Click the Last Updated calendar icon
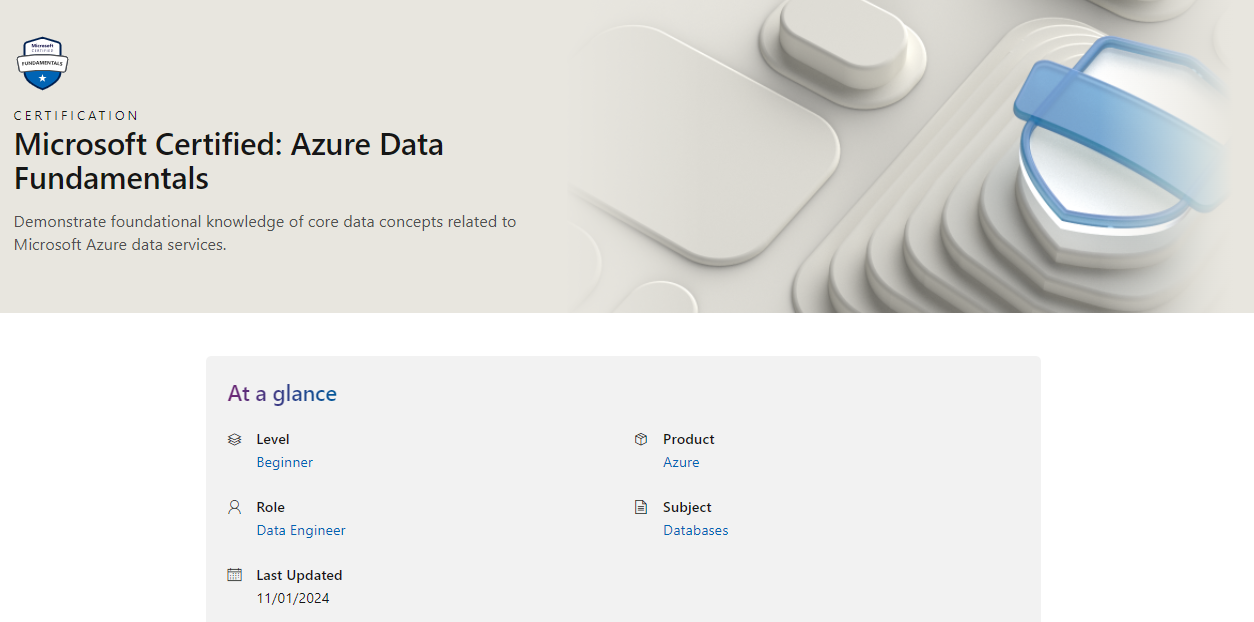 click(x=235, y=575)
